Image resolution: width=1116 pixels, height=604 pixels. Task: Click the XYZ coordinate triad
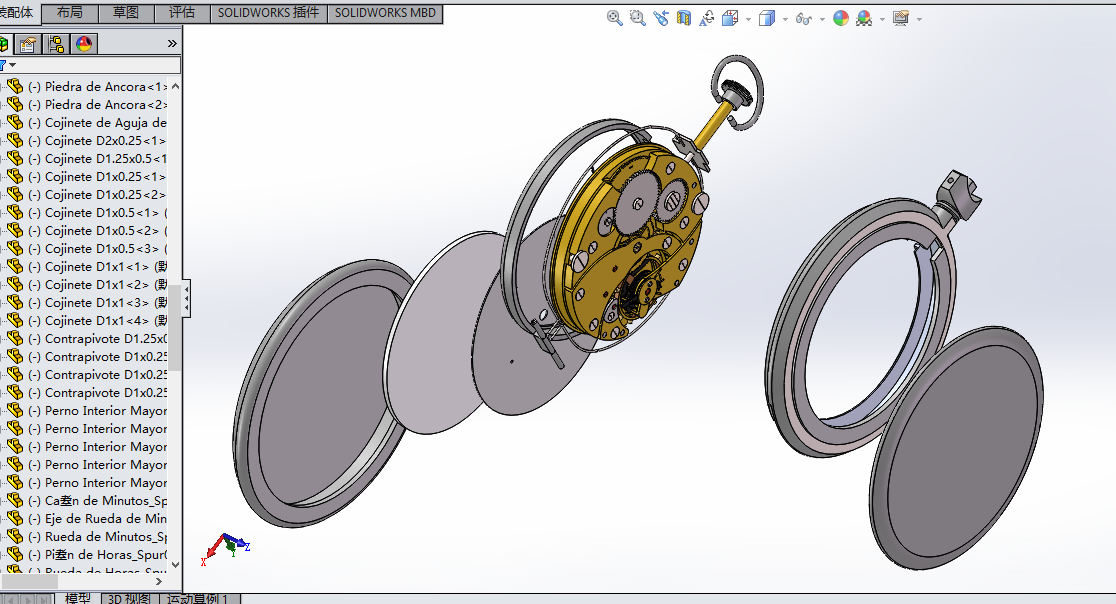click(226, 548)
